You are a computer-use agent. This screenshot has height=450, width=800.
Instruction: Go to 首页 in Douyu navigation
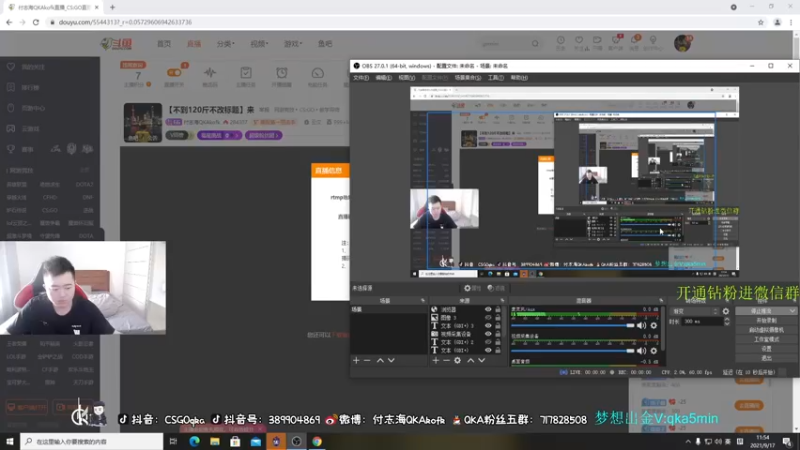coord(164,44)
